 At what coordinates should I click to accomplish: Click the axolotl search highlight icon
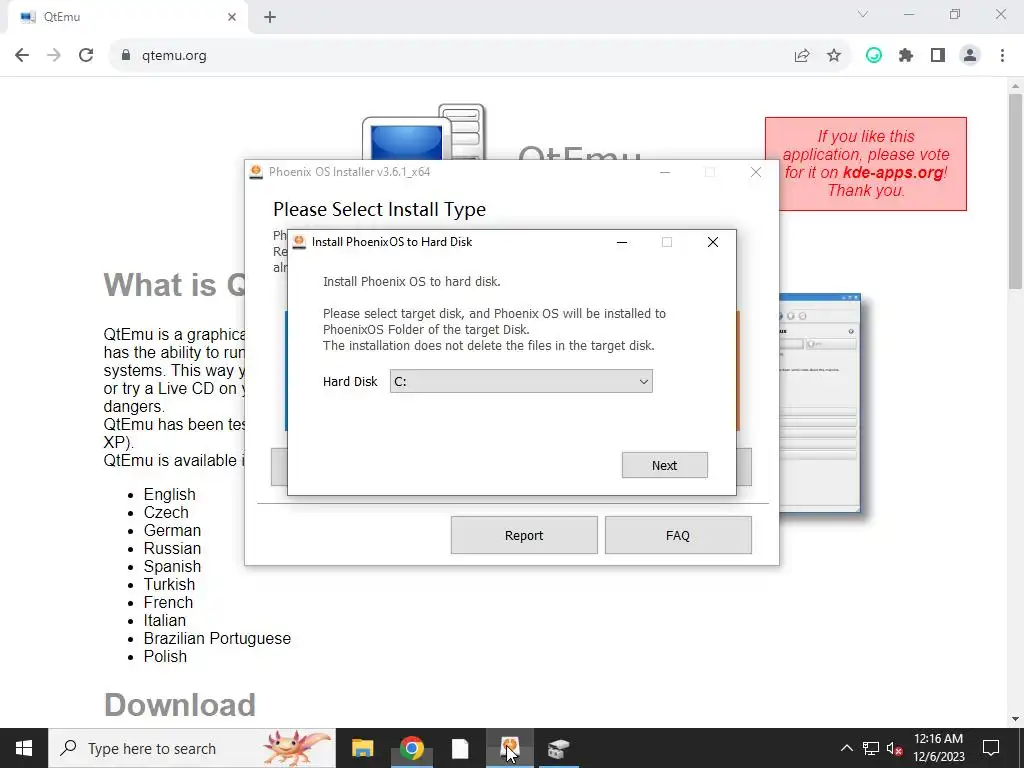tap(296, 748)
